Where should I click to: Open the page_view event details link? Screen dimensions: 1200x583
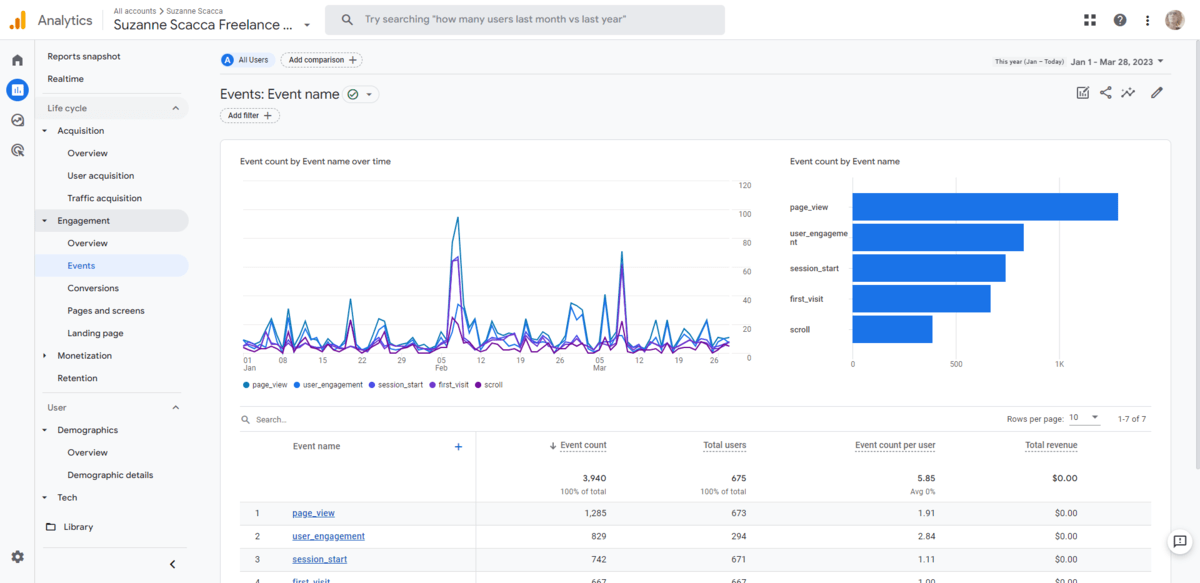pos(313,512)
